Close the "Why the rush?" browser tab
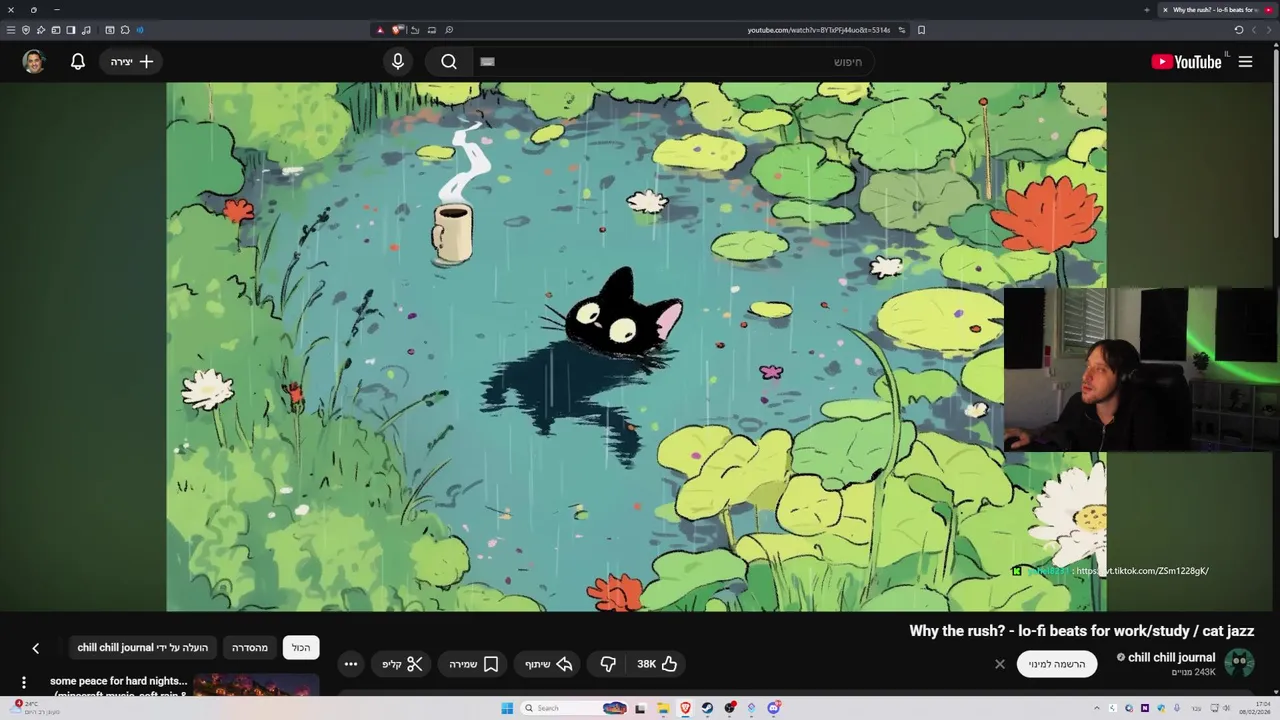 coord(1165,10)
